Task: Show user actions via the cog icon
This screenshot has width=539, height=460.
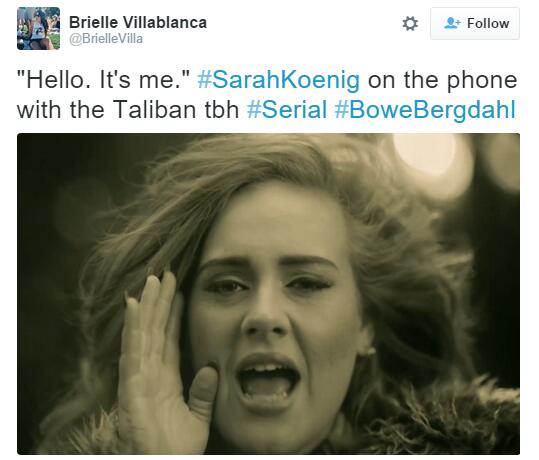Action: click(410, 23)
